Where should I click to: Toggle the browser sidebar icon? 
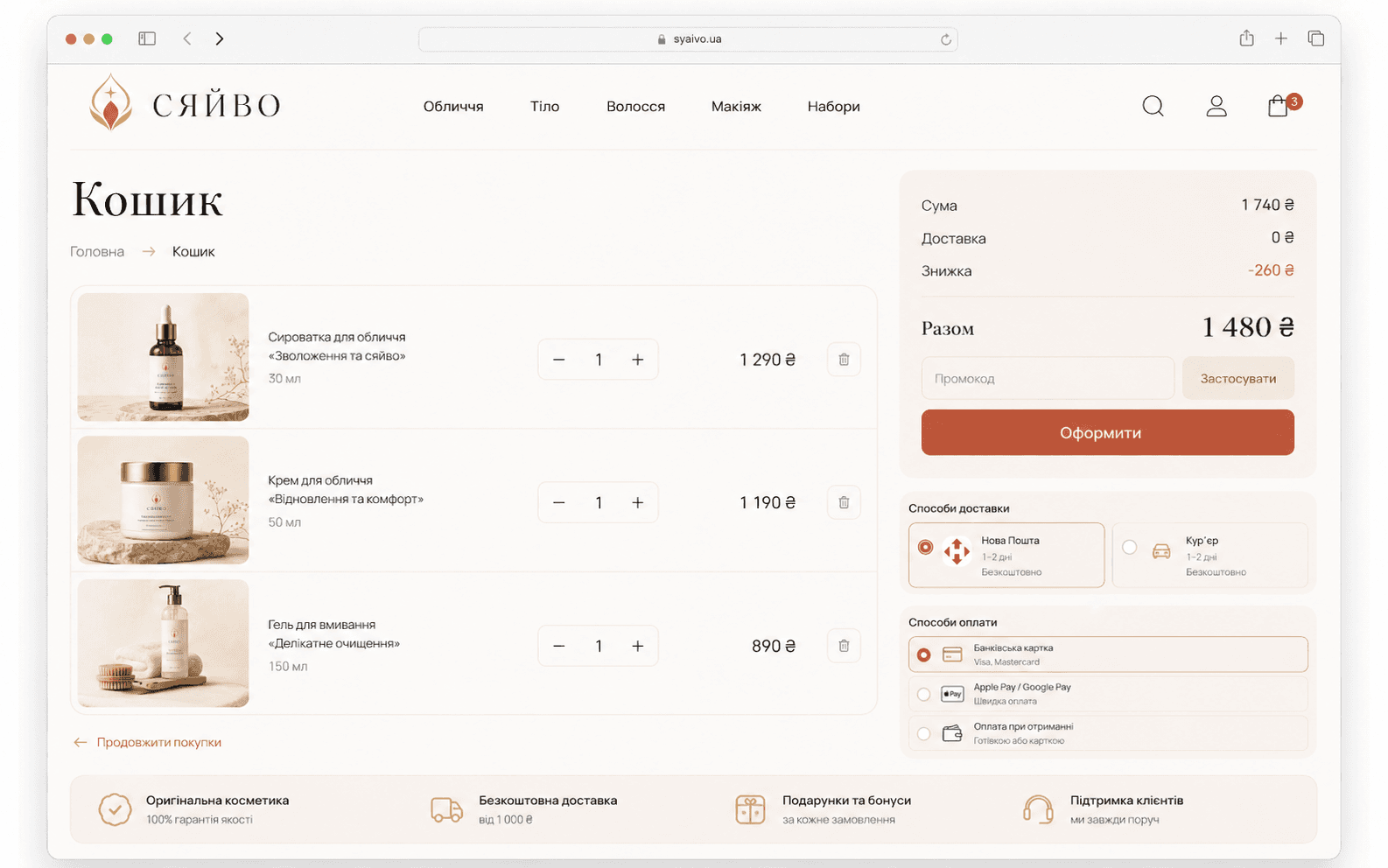147,38
